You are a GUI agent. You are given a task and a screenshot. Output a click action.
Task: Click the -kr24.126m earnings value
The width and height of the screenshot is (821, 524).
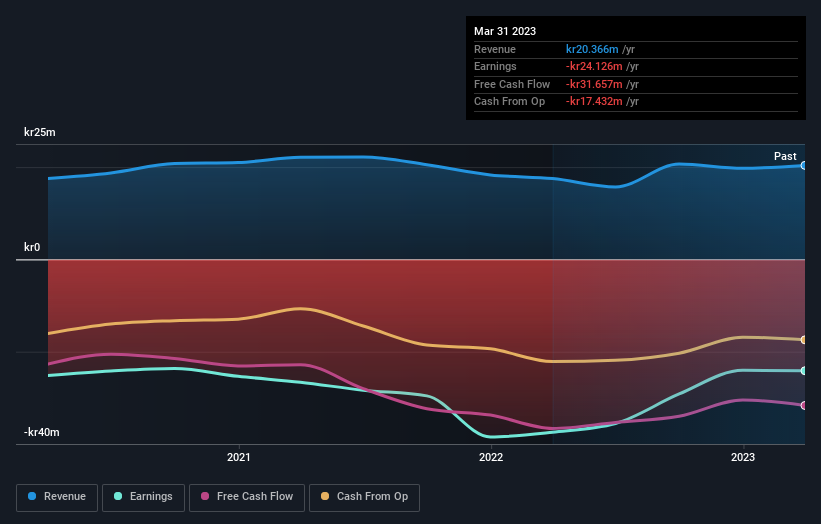[594, 66]
